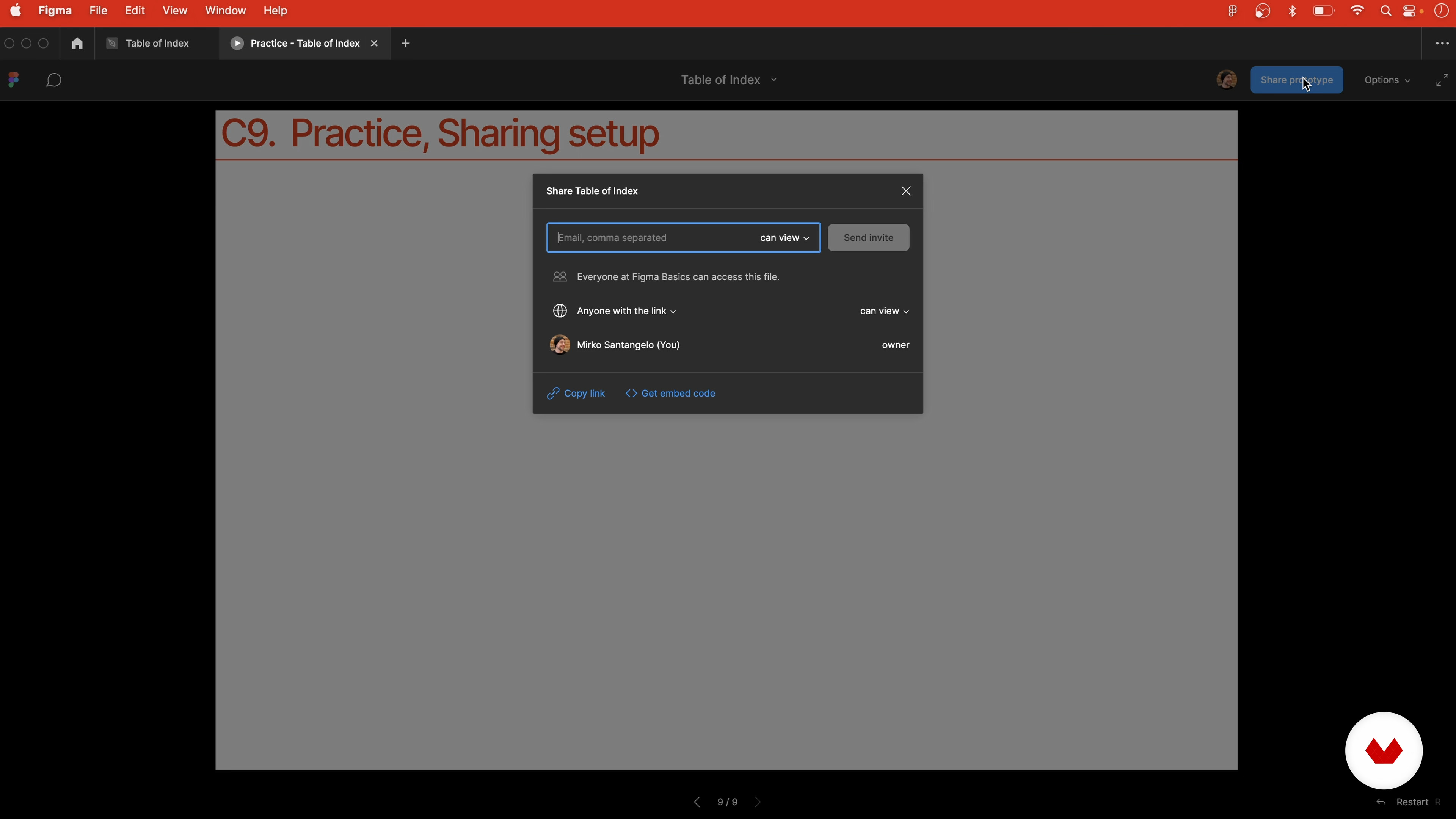The height and width of the screenshot is (819, 1456).
Task: Enter fullscreen with the expand arrows icon
Action: [x=1442, y=80]
